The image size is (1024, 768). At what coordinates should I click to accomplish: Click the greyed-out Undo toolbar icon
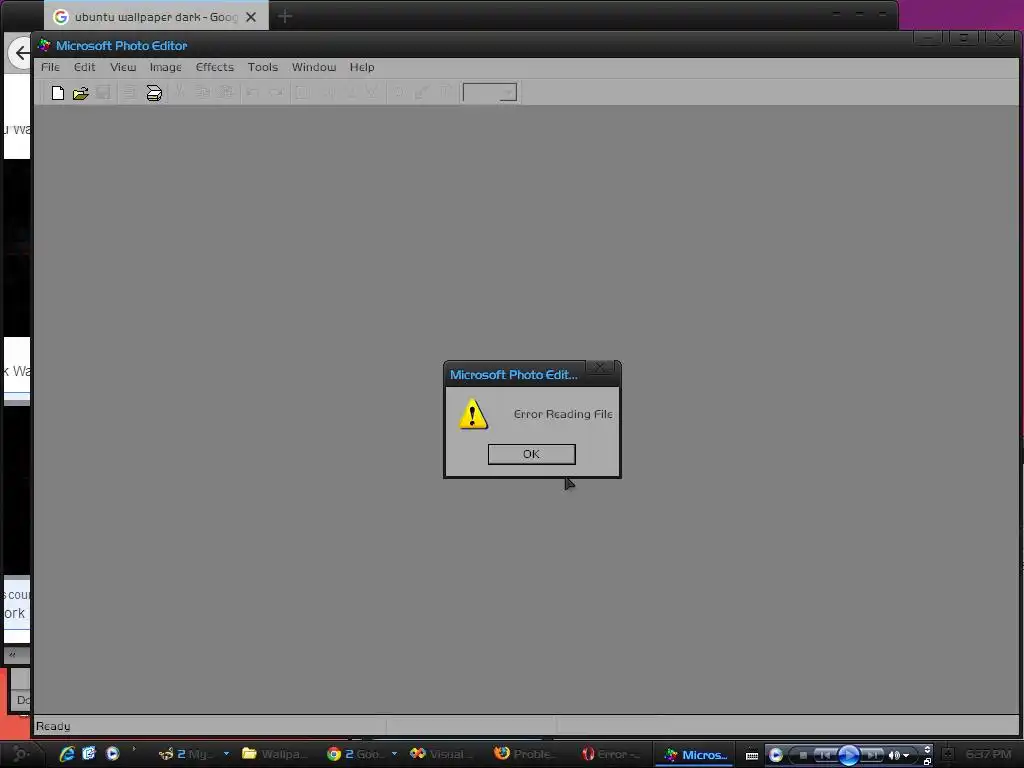pyautogui.click(x=252, y=93)
